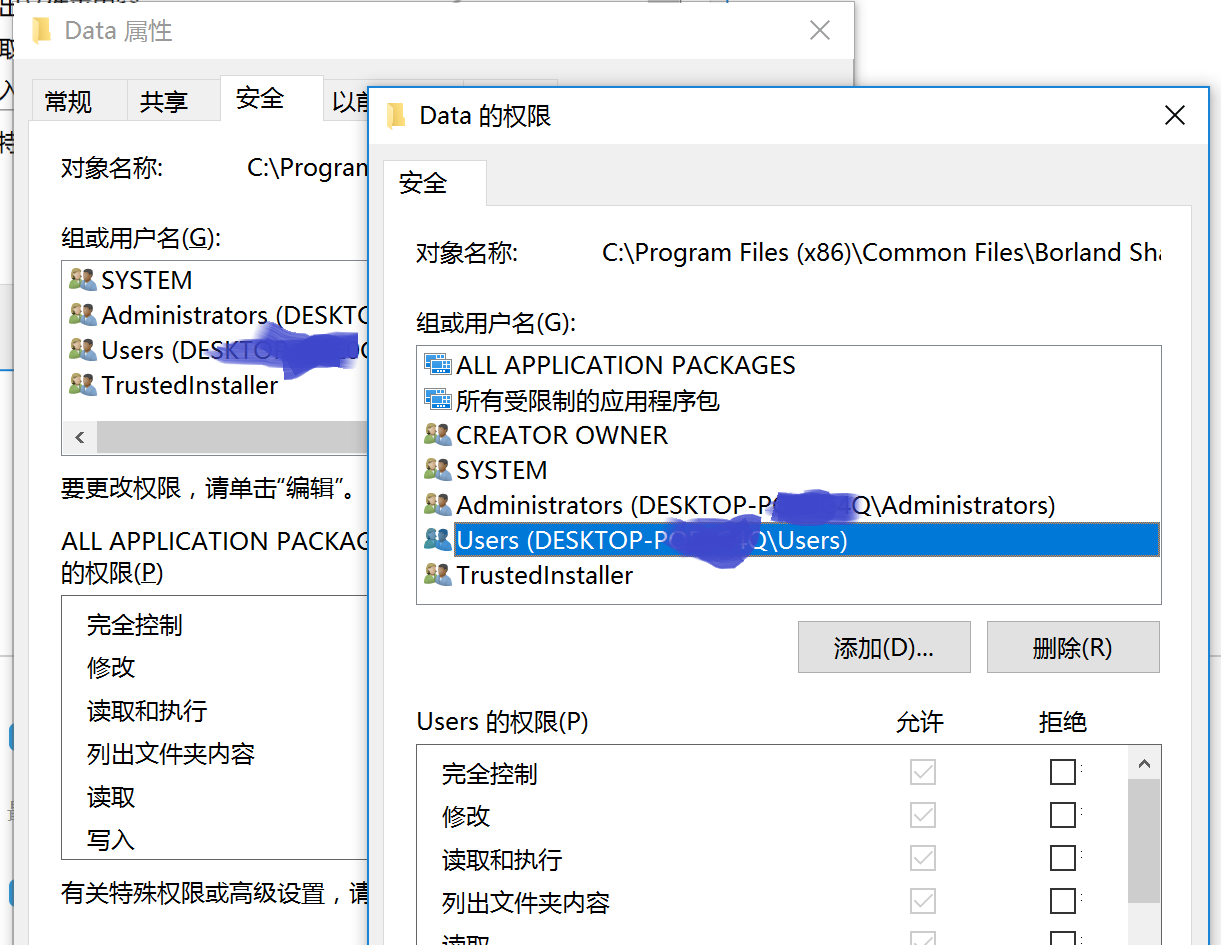This screenshot has height=945, width=1221.
Task: Click the 所有受限制的应用程序包 entry icon
Action: coord(437,399)
